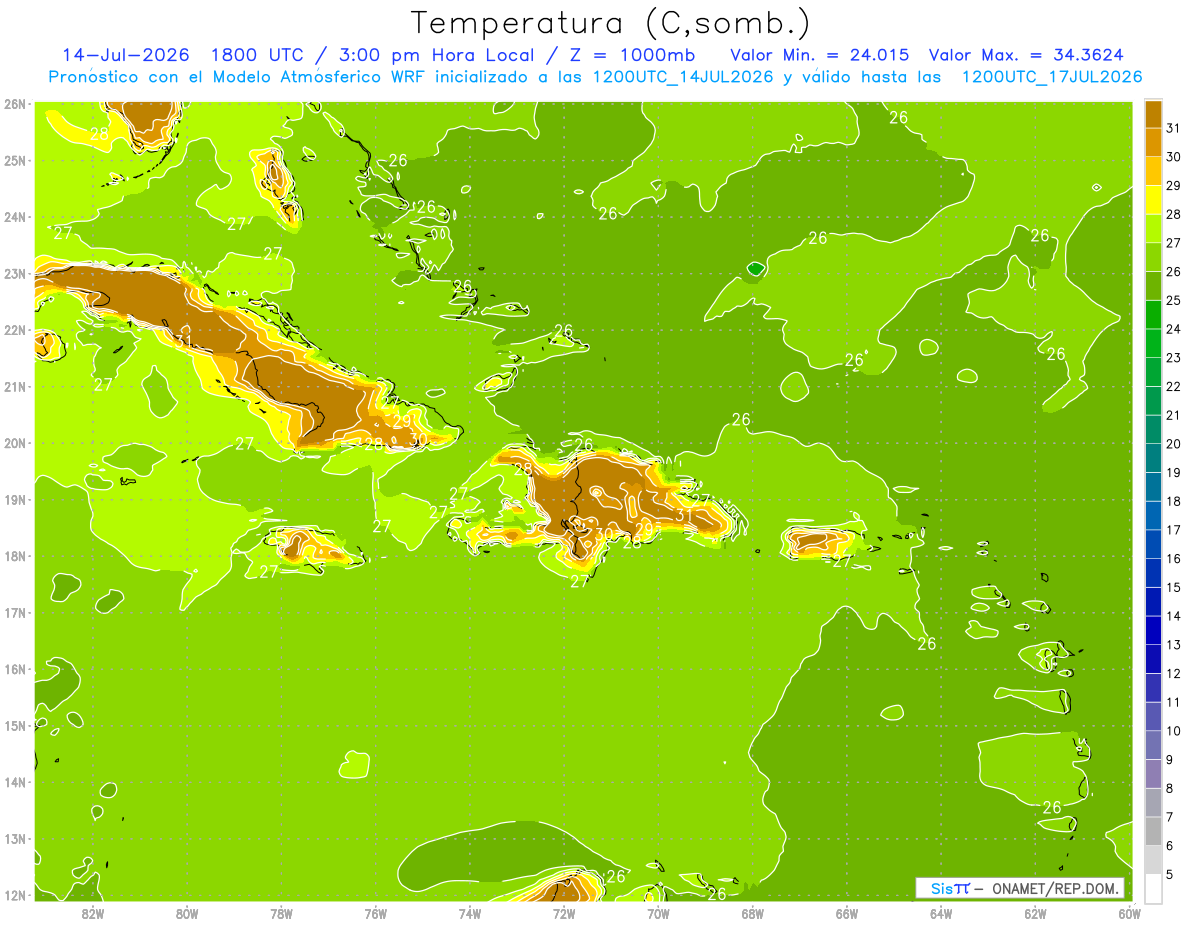Click the '10' label on the color scale
Image resolution: width=1200 pixels, height=927 pixels.
tap(1174, 731)
